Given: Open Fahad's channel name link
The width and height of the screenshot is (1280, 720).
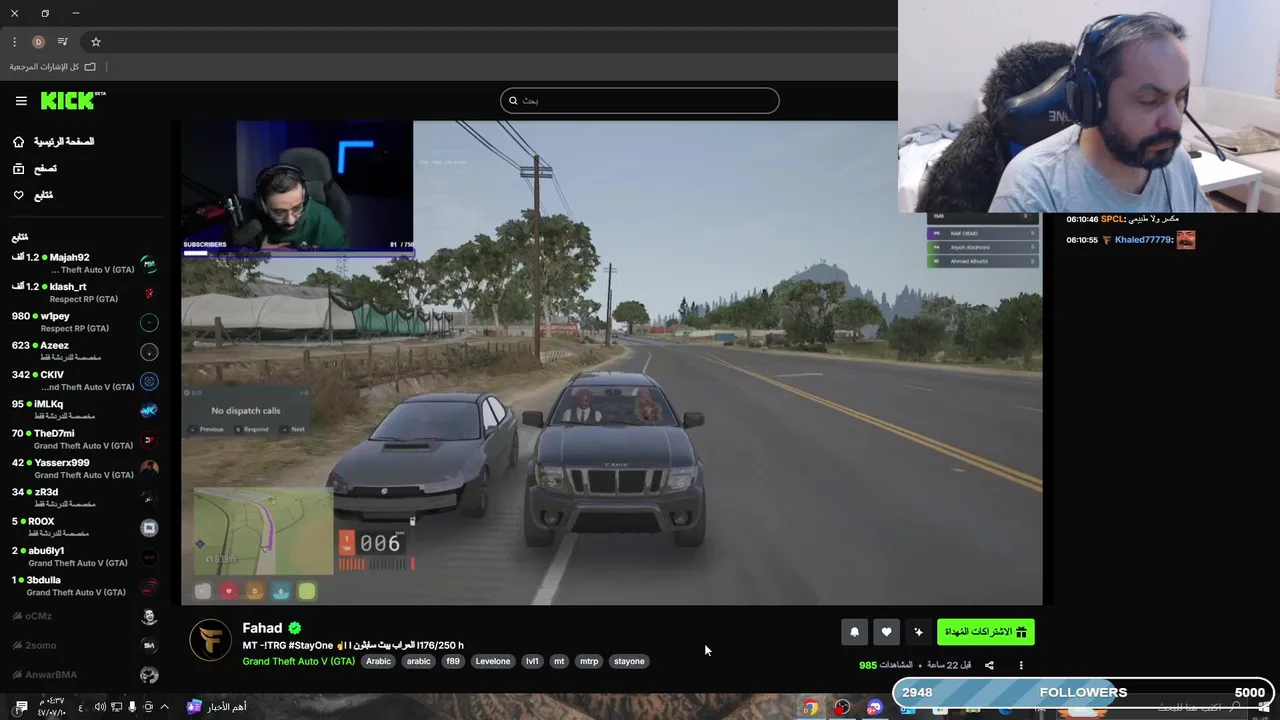Looking at the screenshot, I should click(262, 628).
